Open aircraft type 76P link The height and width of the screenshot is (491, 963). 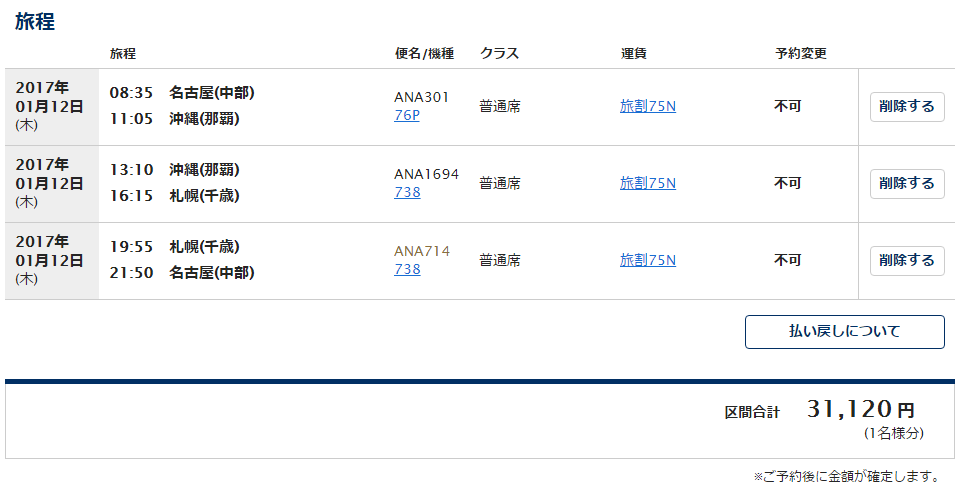point(407,116)
